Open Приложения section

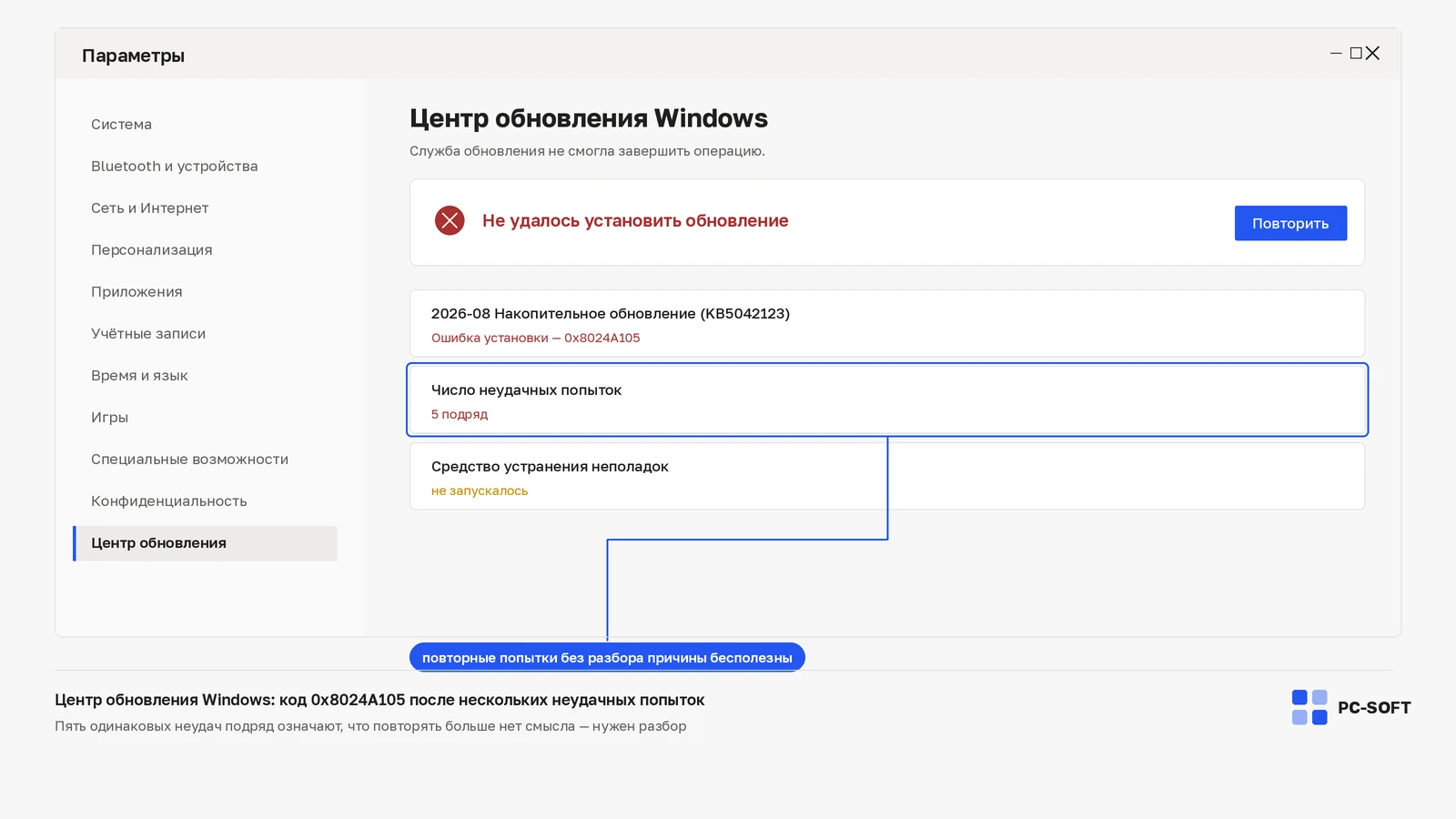click(x=136, y=292)
